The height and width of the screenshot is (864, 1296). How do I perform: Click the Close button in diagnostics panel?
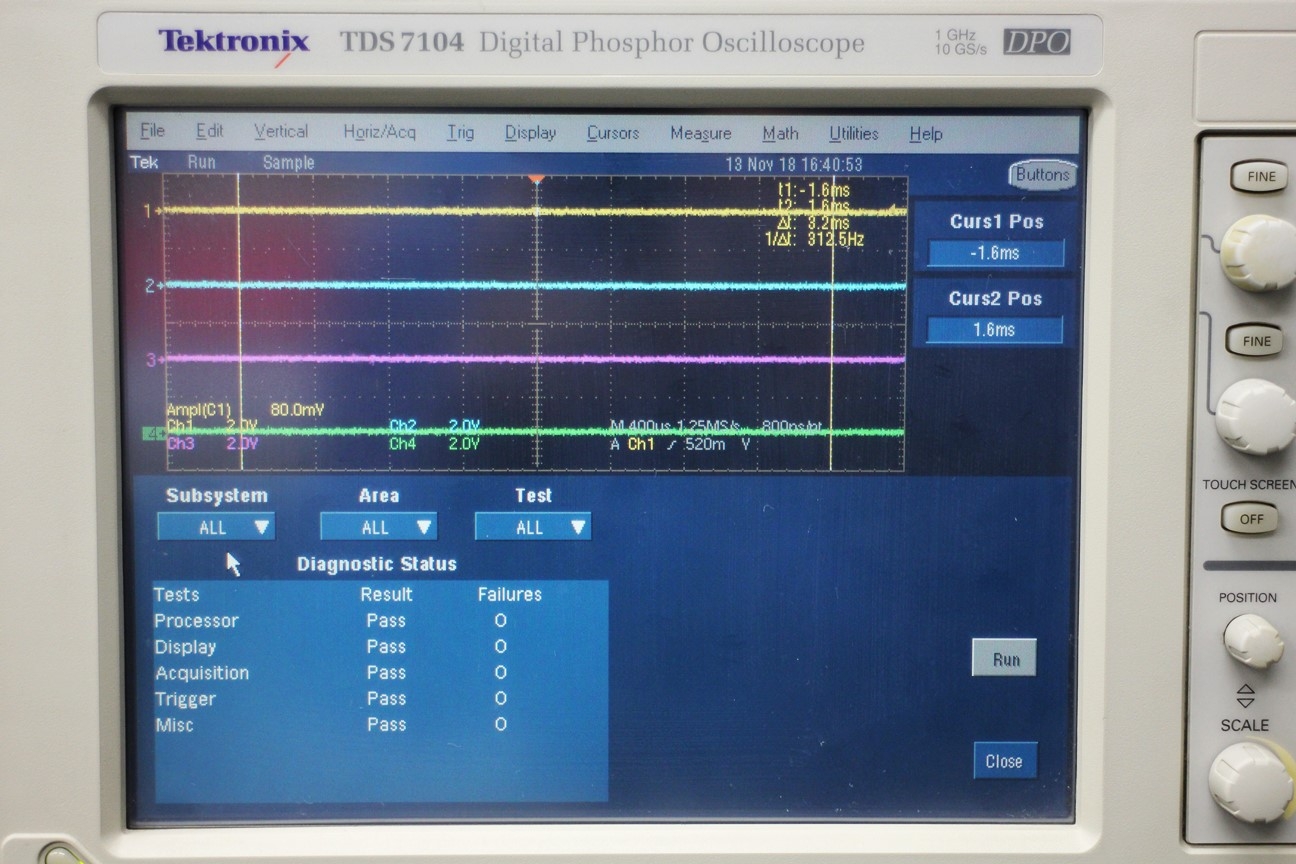(1004, 761)
